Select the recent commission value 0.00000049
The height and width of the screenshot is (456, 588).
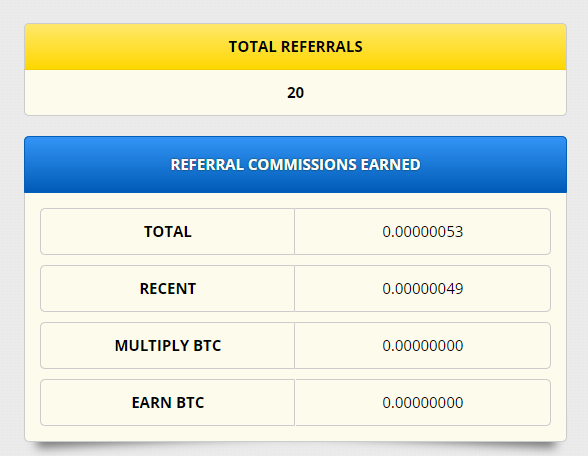click(x=423, y=289)
